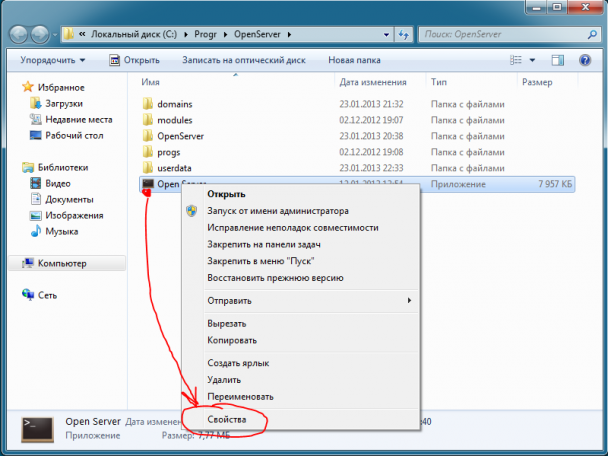608x456 pixels.
Task: Create a folder with Новая папка
Action: click(354, 60)
